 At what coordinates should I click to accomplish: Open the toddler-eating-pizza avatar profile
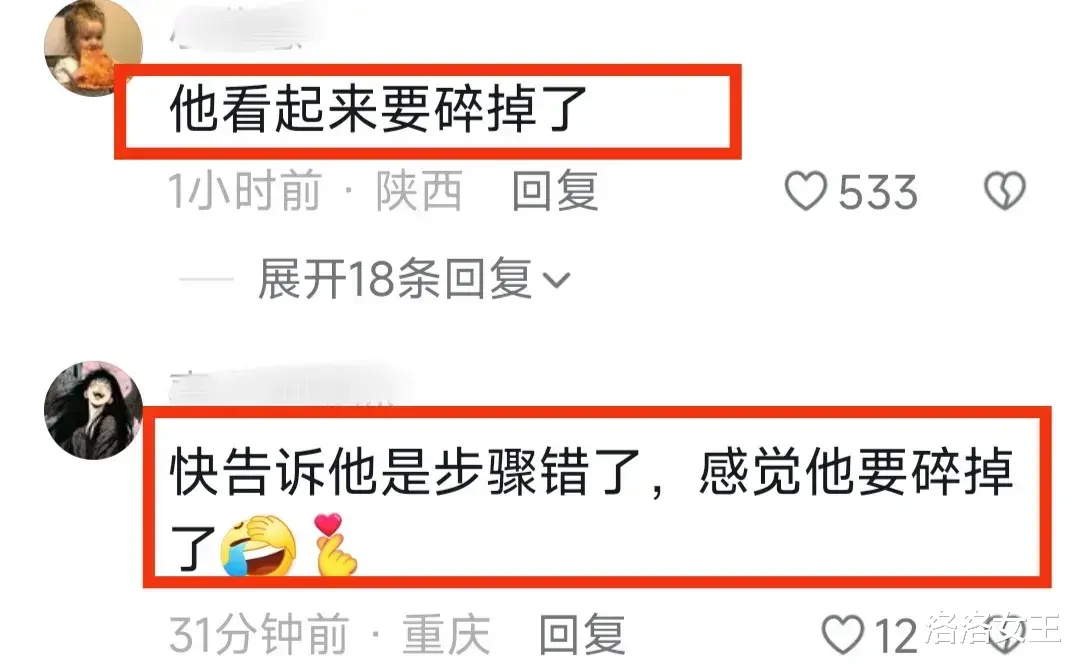[93, 46]
